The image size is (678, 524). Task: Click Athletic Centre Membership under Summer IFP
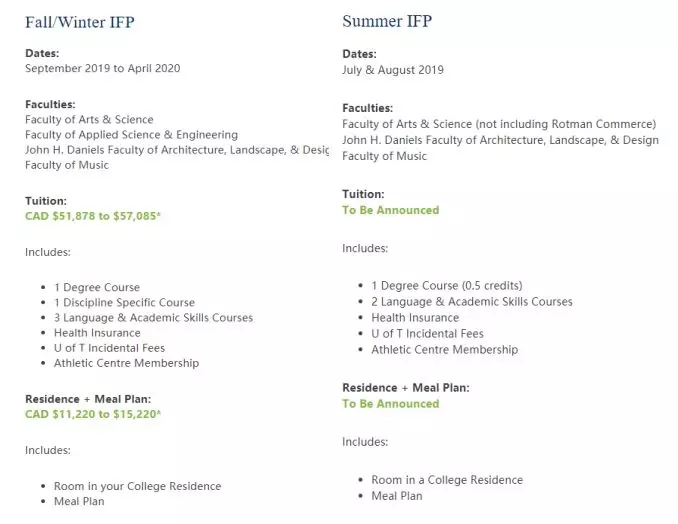[x=444, y=350]
